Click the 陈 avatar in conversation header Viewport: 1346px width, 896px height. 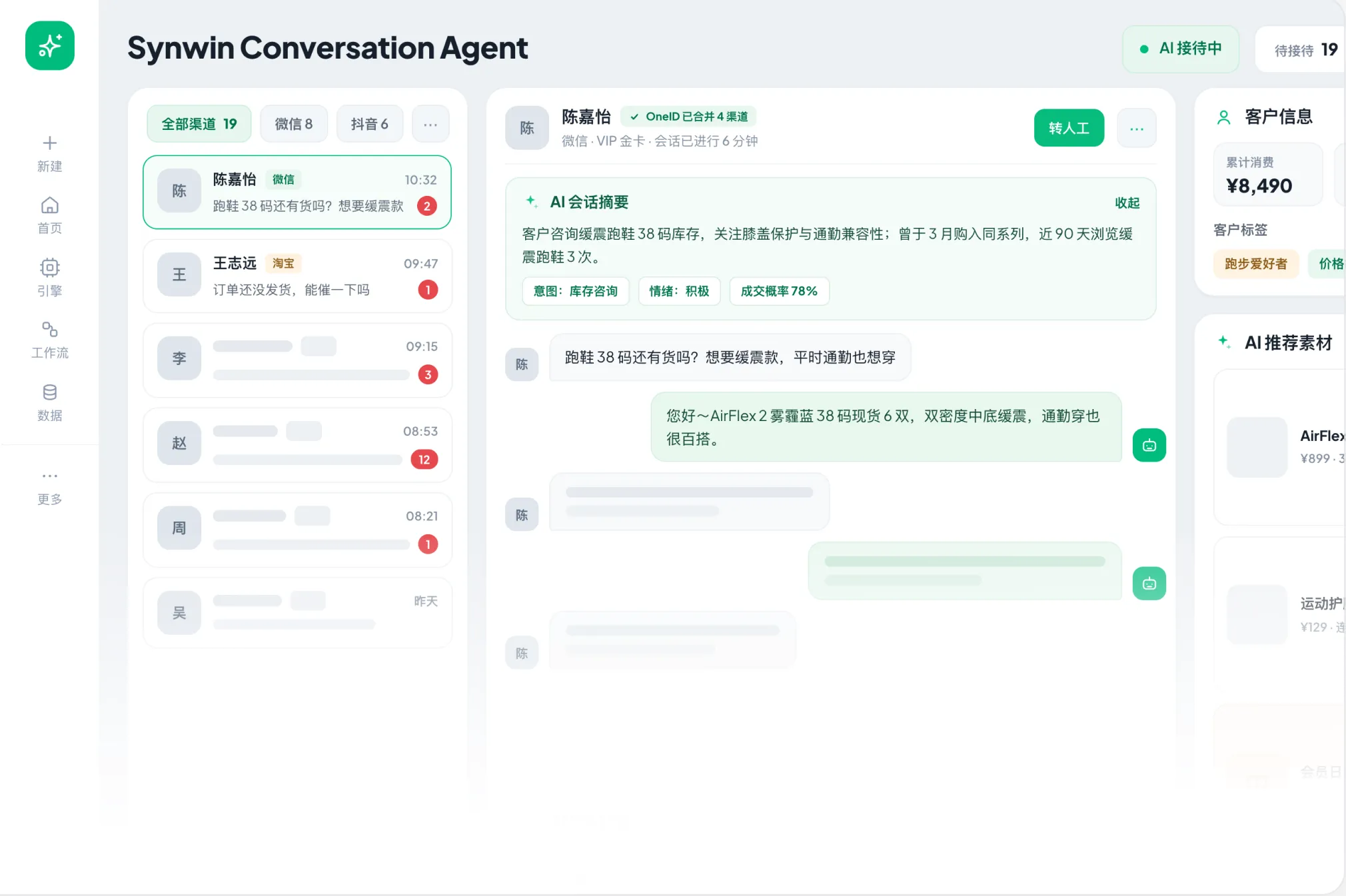[x=527, y=128]
